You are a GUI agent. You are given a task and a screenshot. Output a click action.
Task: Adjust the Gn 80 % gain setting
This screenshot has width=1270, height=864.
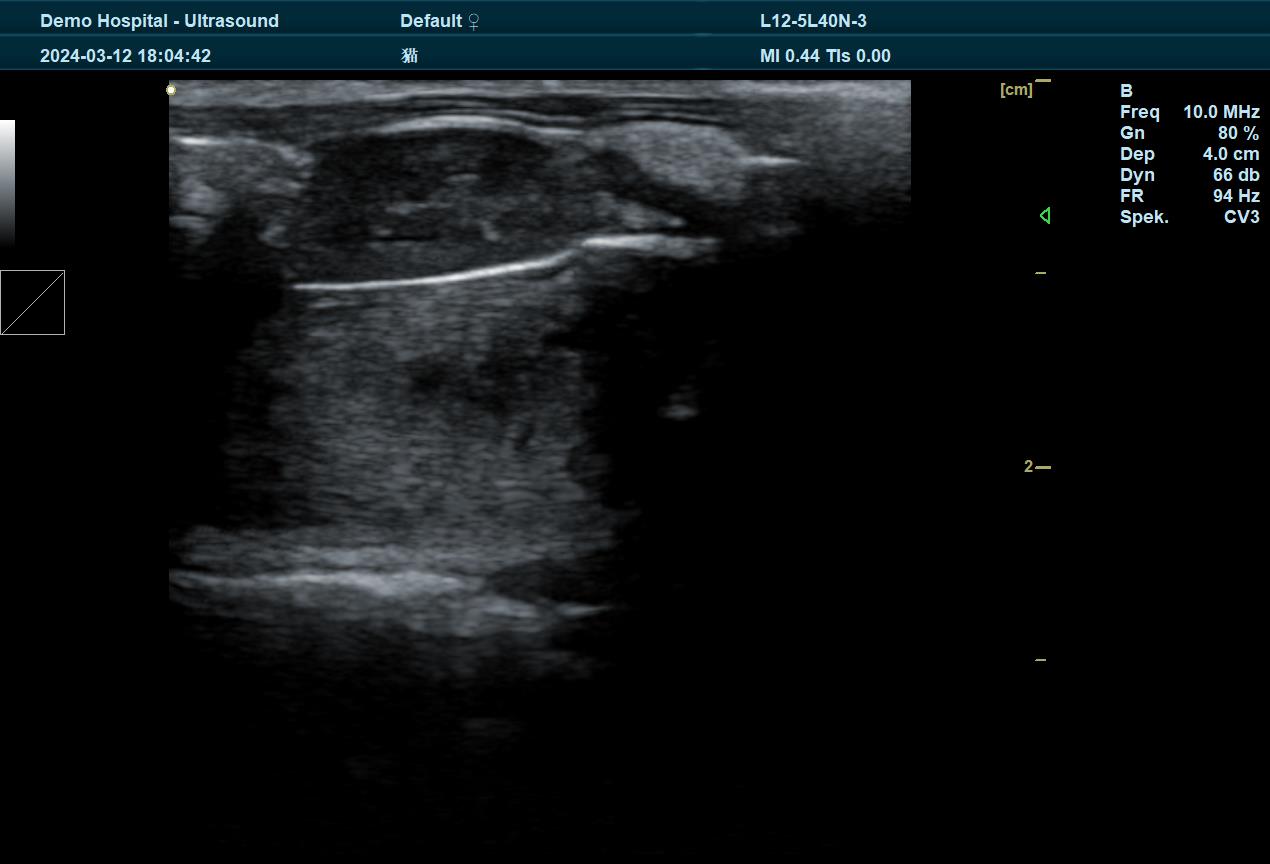[1189, 133]
